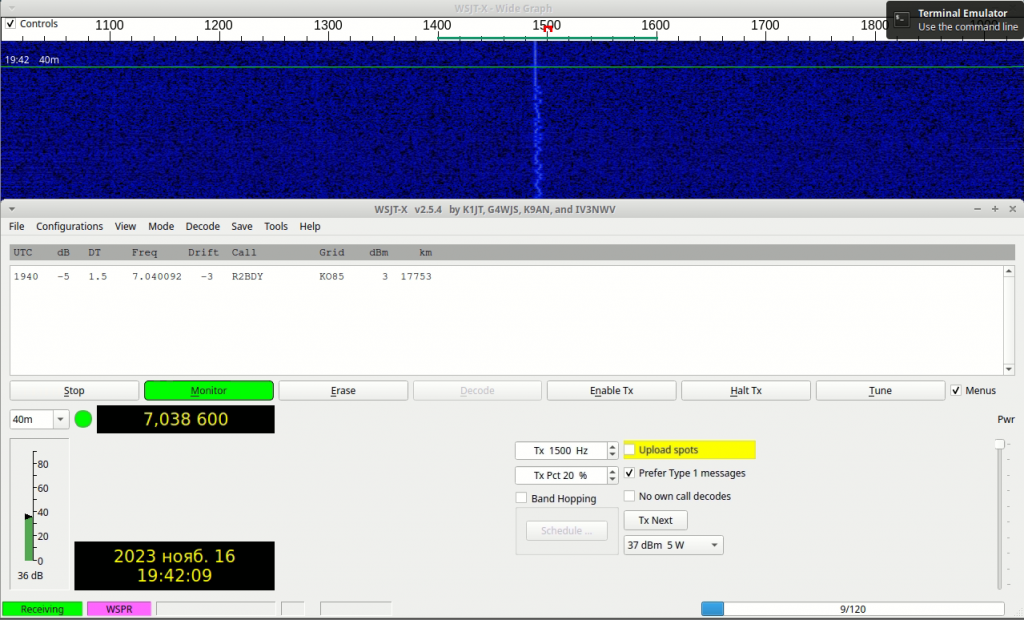The width and height of the screenshot is (1024, 620).
Task: Minimize the WSJT-X main window
Action: point(977,209)
